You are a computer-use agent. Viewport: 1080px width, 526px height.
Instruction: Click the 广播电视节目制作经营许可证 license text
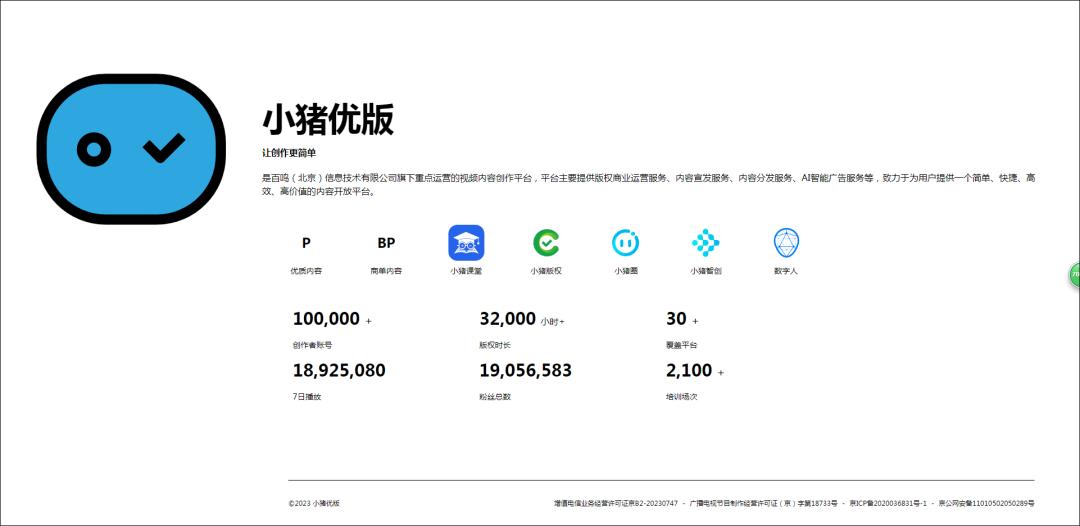(x=763, y=503)
